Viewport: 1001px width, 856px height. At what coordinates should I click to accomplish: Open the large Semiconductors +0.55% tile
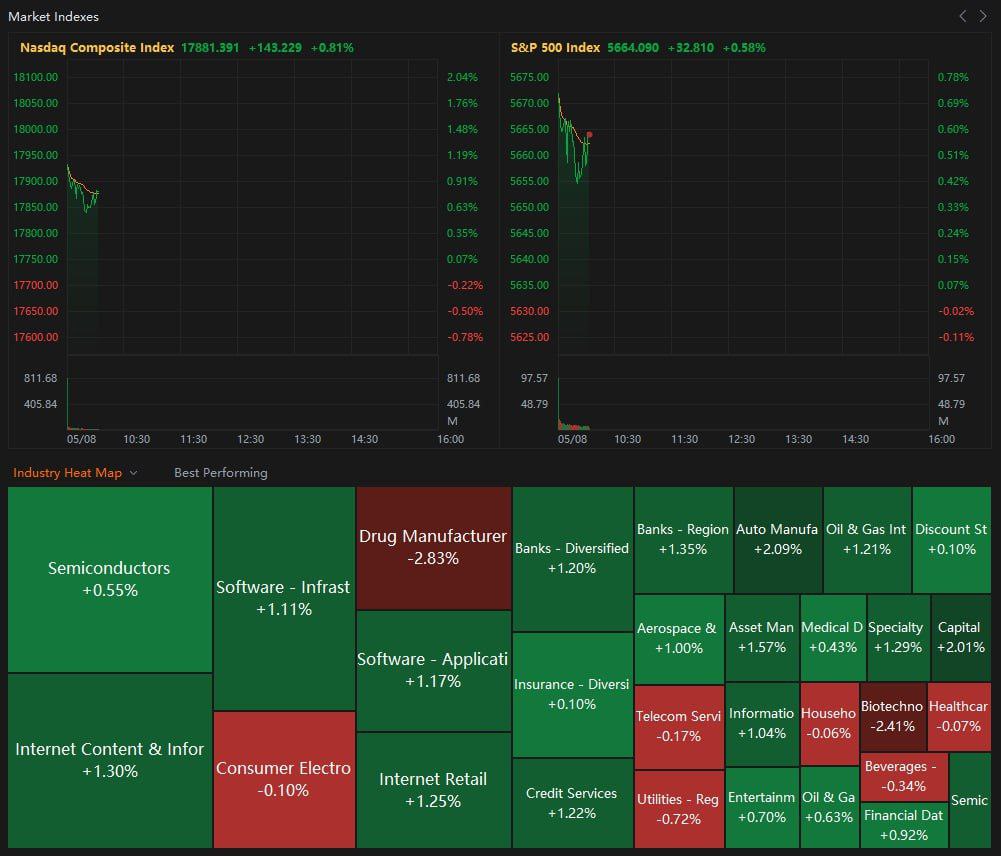click(x=110, y=579)
